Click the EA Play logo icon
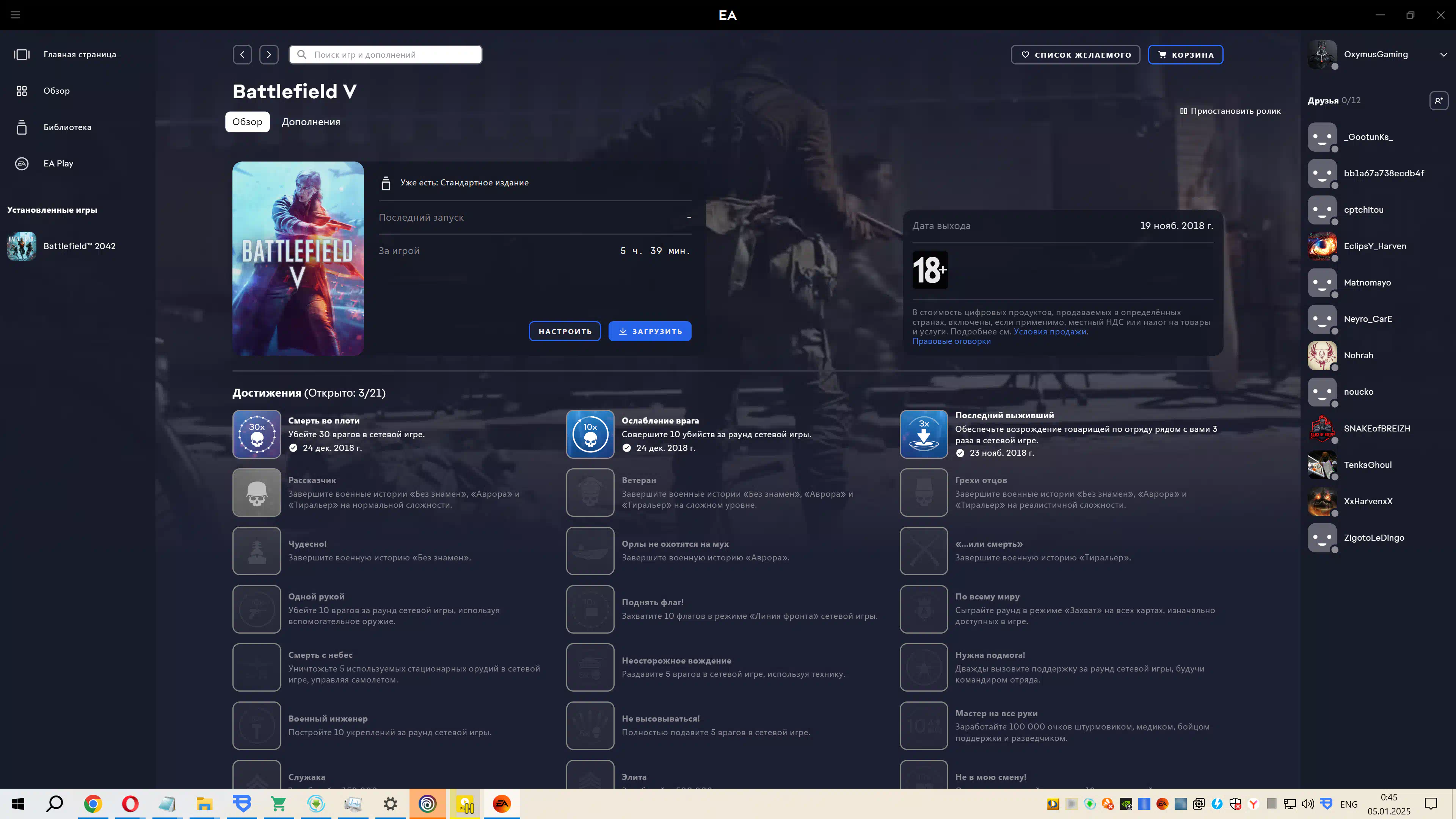The height and width of the screenshot is (819, 1456). (x=22, y=164)
